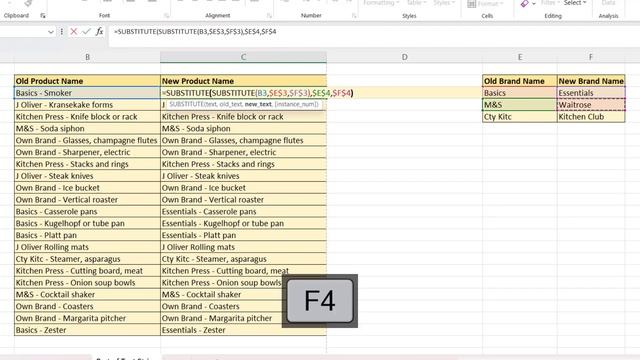Click the 'Waitrose' cell in column F
The width and height of the screenshot is (640, 360).
click(591, 105)
